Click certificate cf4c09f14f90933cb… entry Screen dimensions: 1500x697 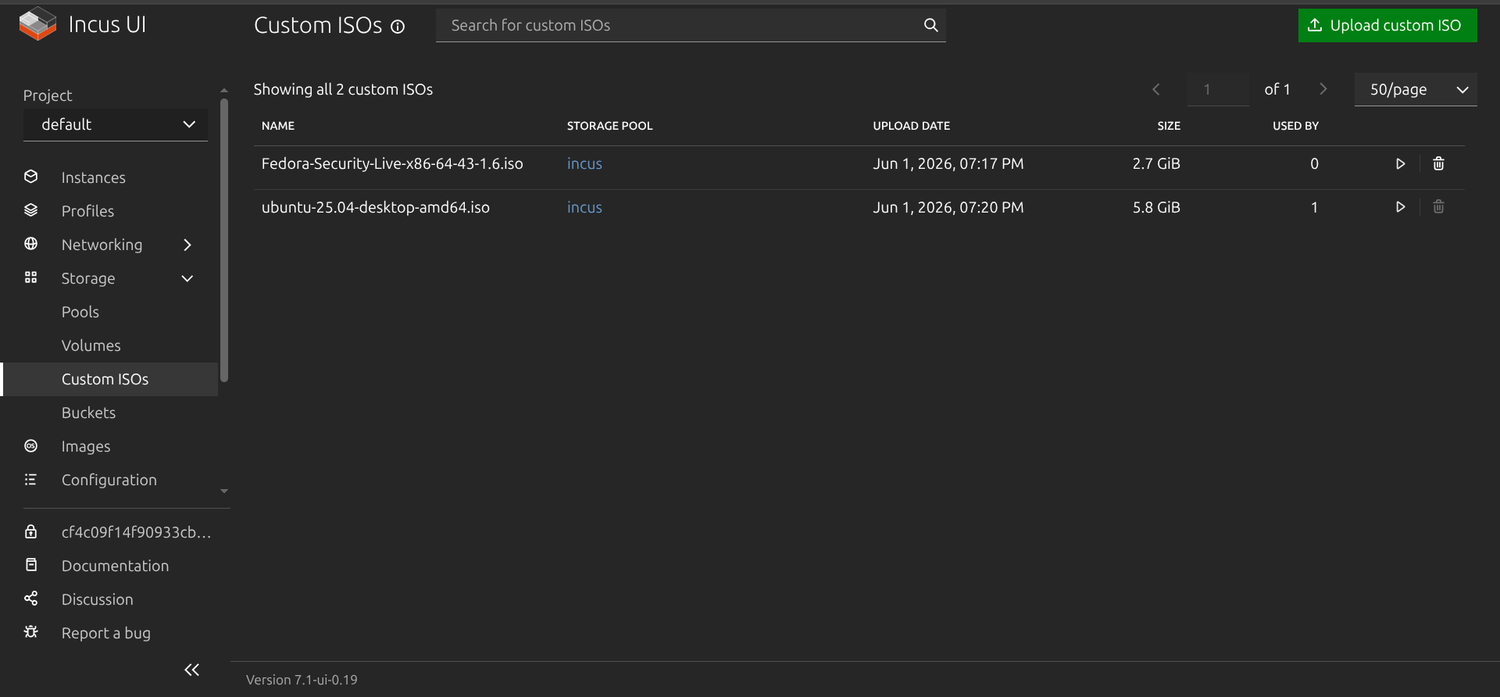[x=136, y=532]
